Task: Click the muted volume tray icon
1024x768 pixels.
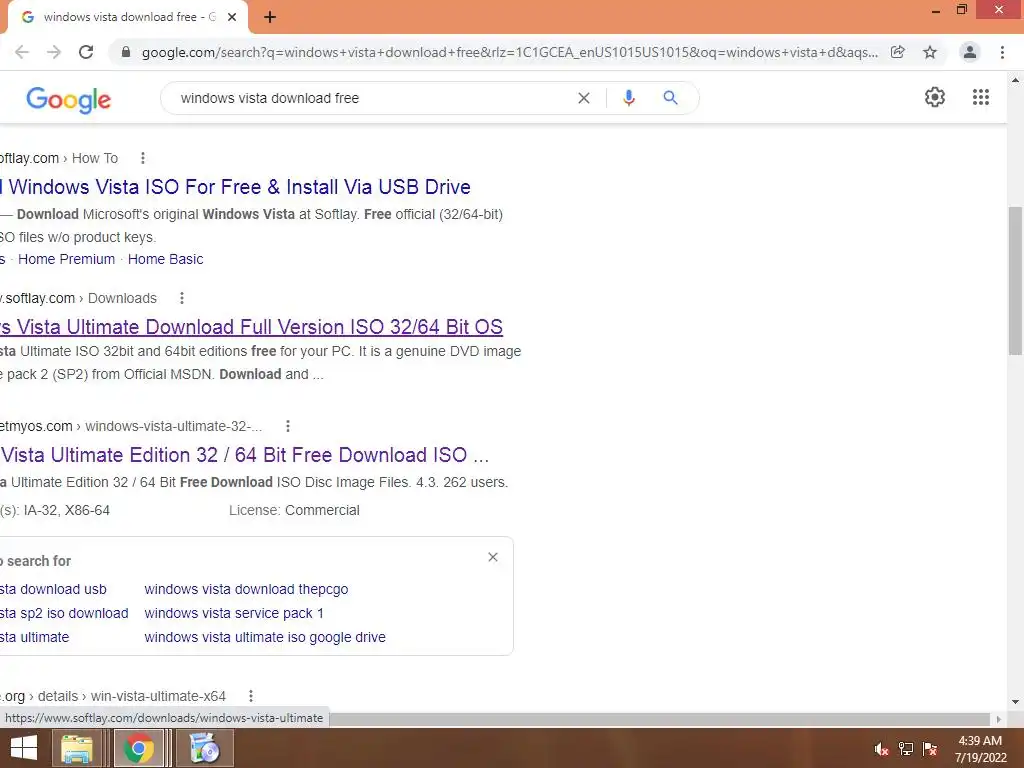Action: (x=881, y=749)
